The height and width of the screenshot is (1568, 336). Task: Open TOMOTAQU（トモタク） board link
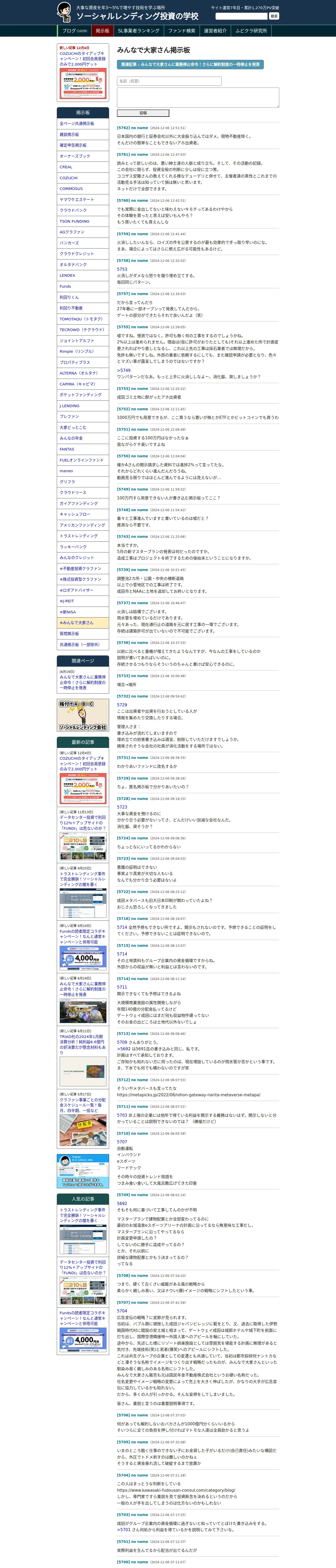coord(83,319)
